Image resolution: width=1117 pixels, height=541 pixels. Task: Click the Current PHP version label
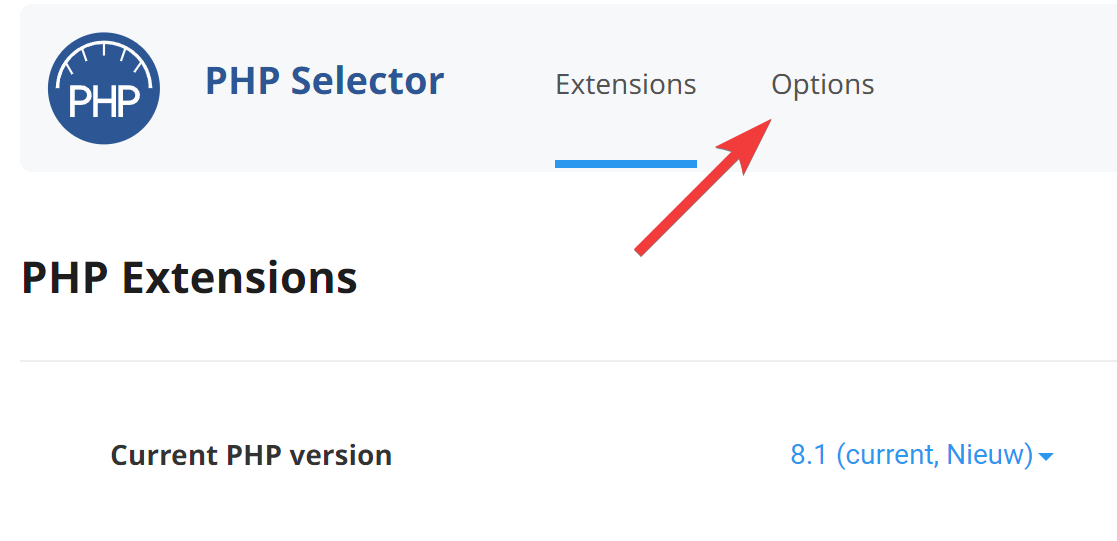[x=251, y=455]
